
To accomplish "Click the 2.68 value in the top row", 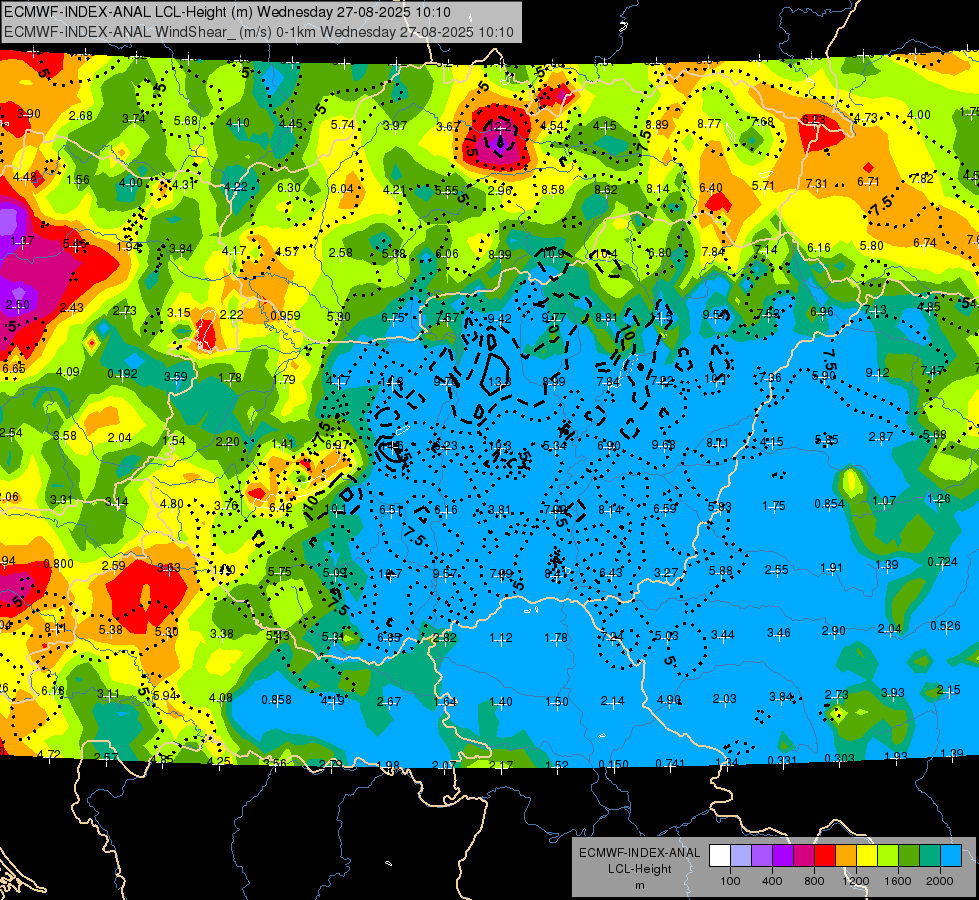I will tap(81, 116).
